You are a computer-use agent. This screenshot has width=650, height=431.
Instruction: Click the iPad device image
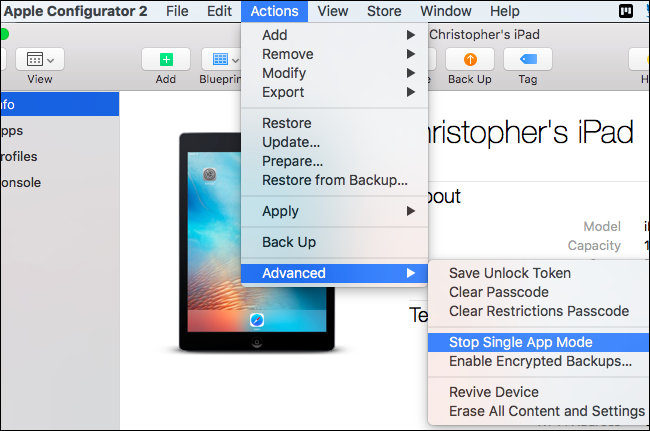coord(257,242)
